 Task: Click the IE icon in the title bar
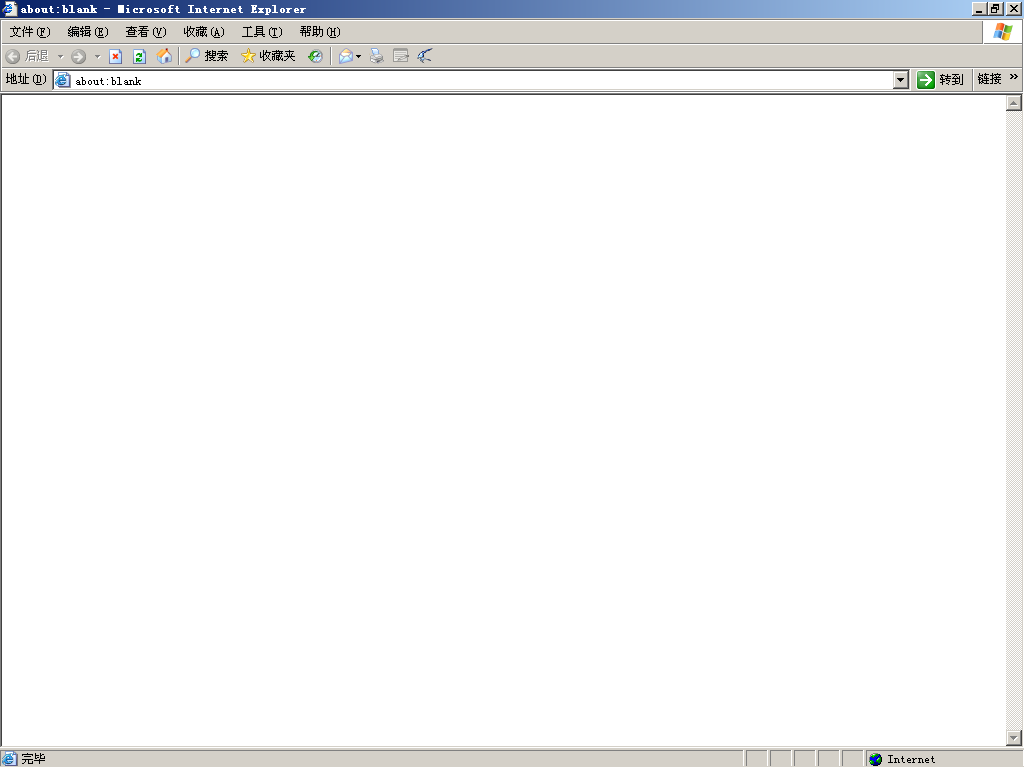[x=9, y=8]
